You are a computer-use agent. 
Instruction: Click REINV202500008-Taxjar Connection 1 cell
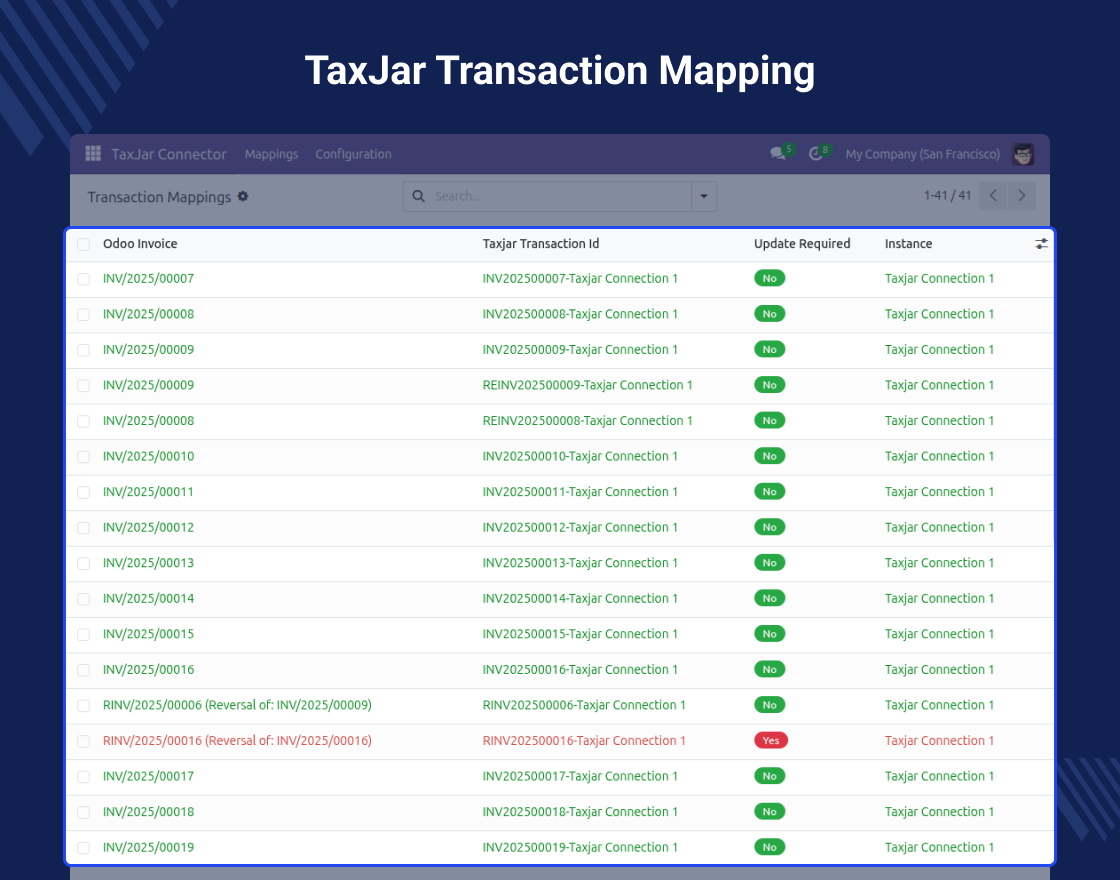587,421
